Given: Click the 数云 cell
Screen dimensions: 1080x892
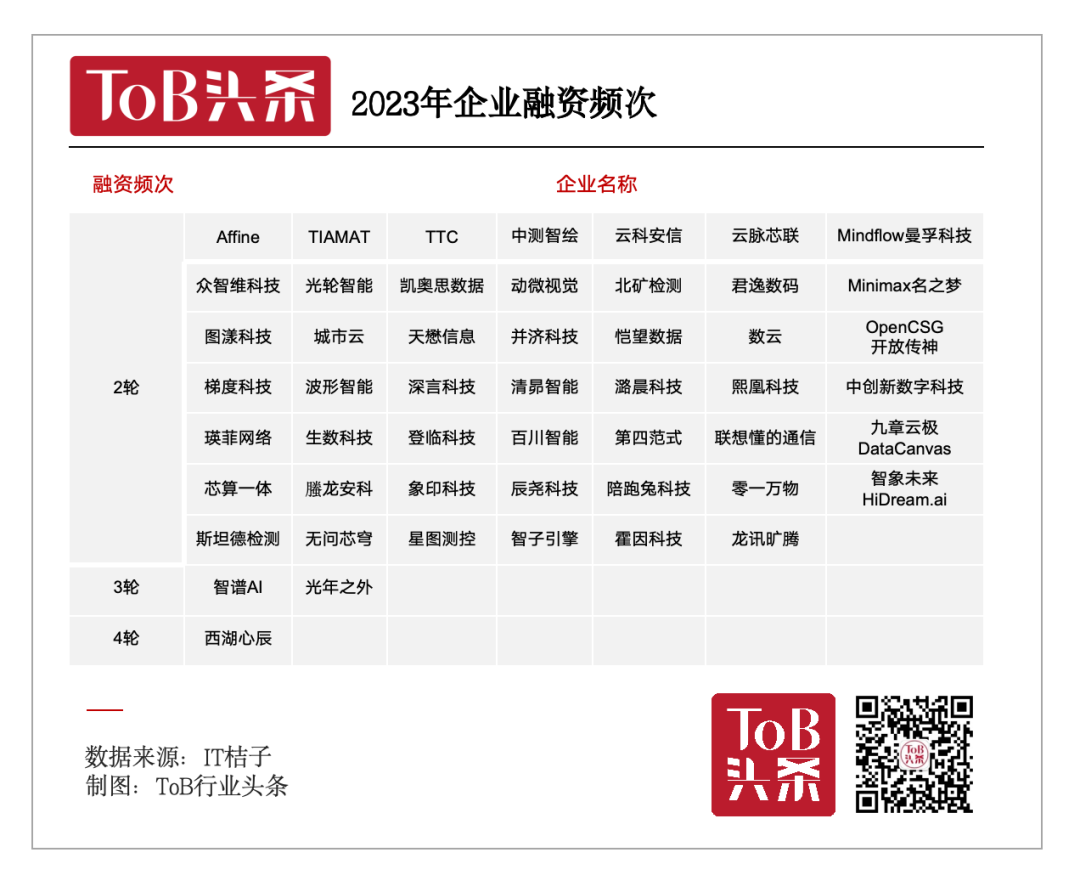Looking at the screenshot, I should point(765,337).
